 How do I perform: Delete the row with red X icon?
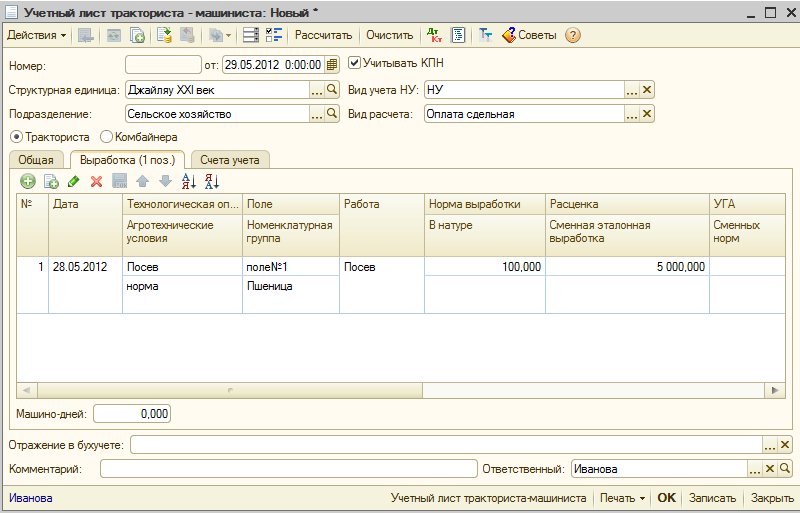coord(97,181)
